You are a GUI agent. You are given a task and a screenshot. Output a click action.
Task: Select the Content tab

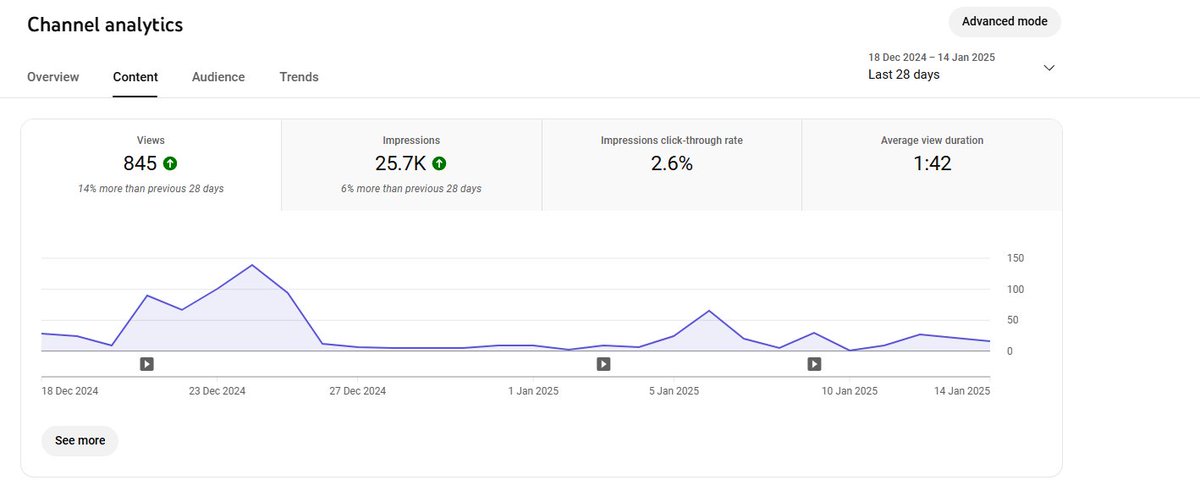(x=135, y=77)
